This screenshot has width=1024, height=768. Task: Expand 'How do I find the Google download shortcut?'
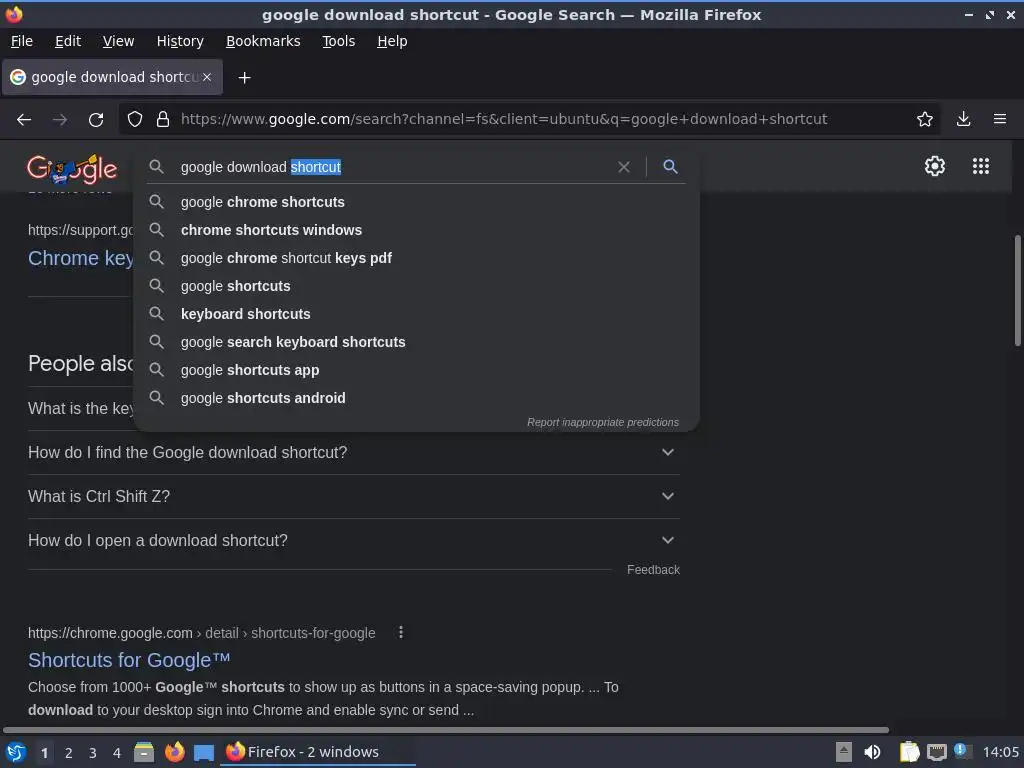click(353, 453)
